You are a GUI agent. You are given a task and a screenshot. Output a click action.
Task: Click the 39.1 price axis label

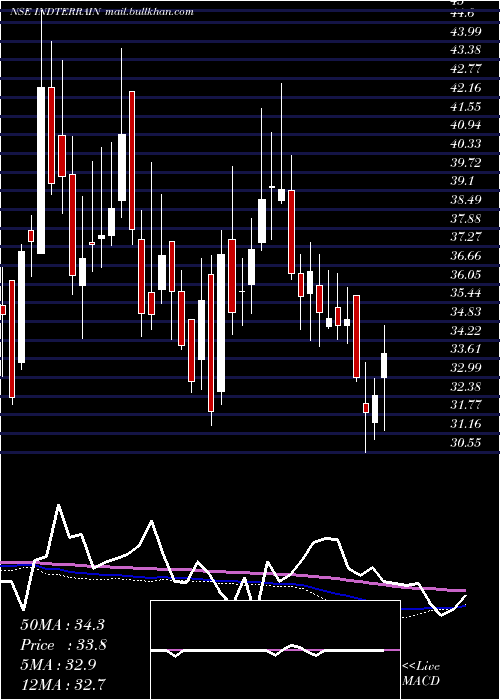click(x=462, y=181)
